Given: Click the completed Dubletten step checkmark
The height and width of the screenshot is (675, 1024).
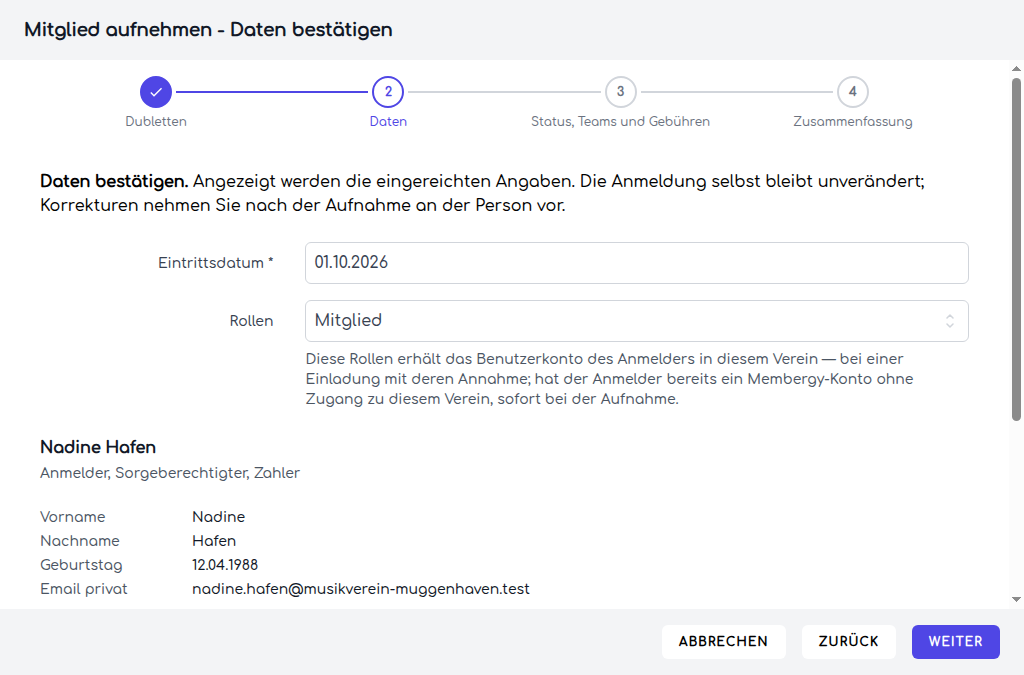Looking at the screenshot, I should point(156,92).
